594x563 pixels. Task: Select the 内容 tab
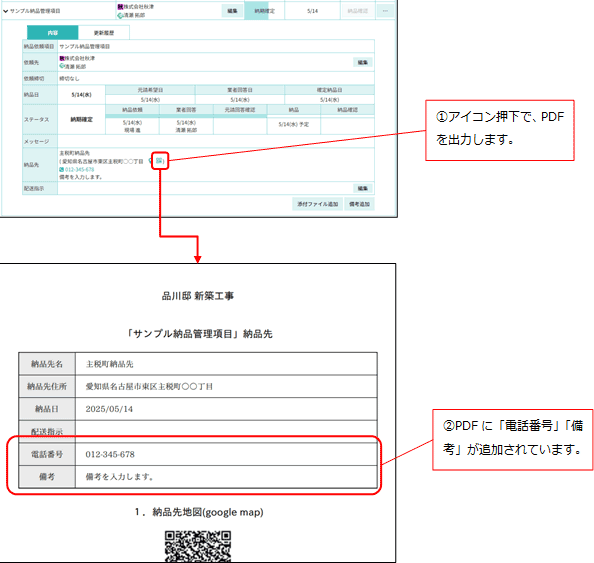53,33
